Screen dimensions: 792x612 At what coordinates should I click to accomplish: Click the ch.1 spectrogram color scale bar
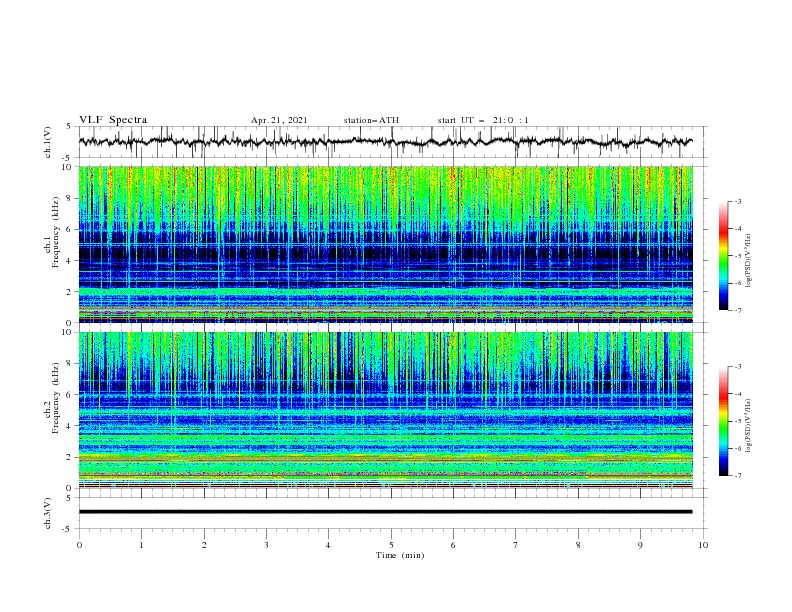pyautogui.click(x=723, y=256)
